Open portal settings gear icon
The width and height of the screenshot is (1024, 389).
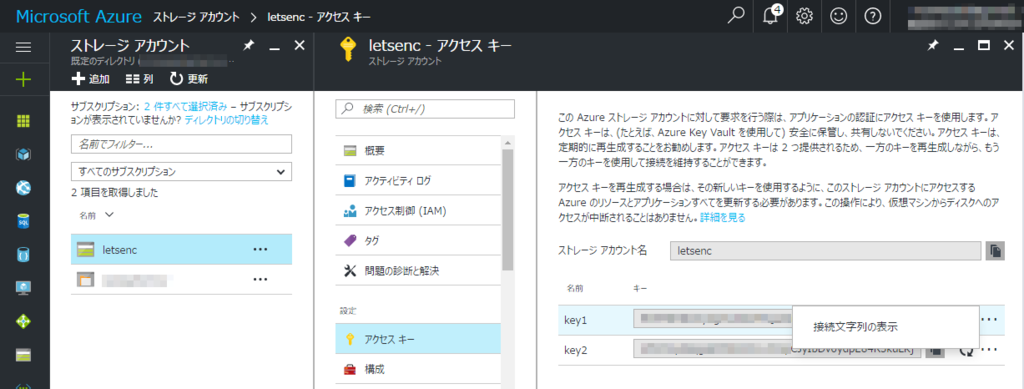point(804,16)
